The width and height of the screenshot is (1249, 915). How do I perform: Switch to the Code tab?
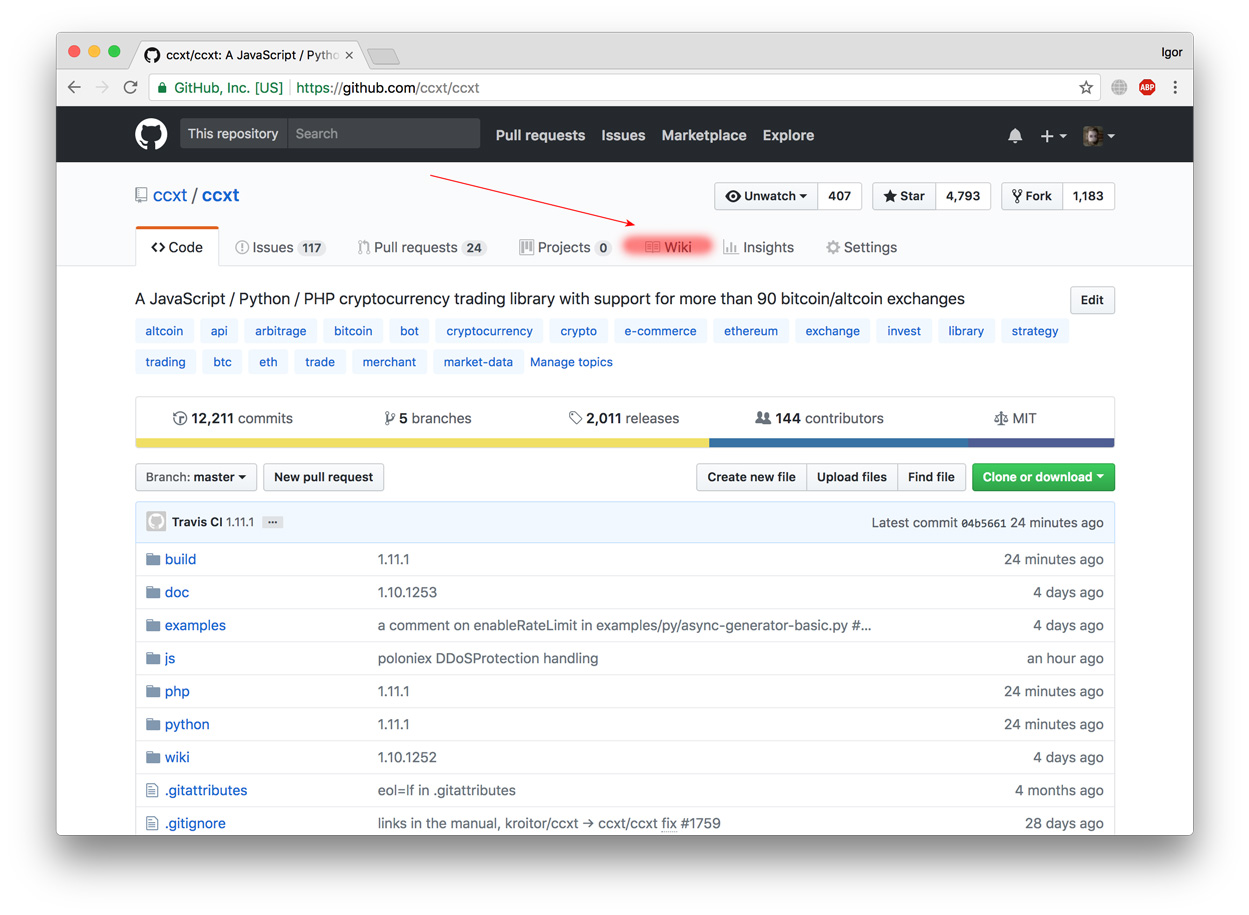[177, 247]
